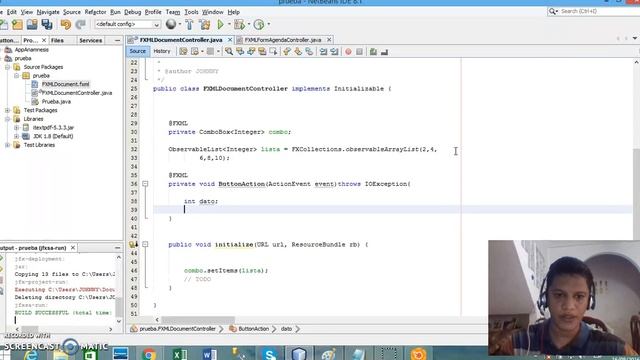Click the Redo arrow icon
The height and width of the screenshot is (360, 640).
pyautogui.click(x=80, y=24)
